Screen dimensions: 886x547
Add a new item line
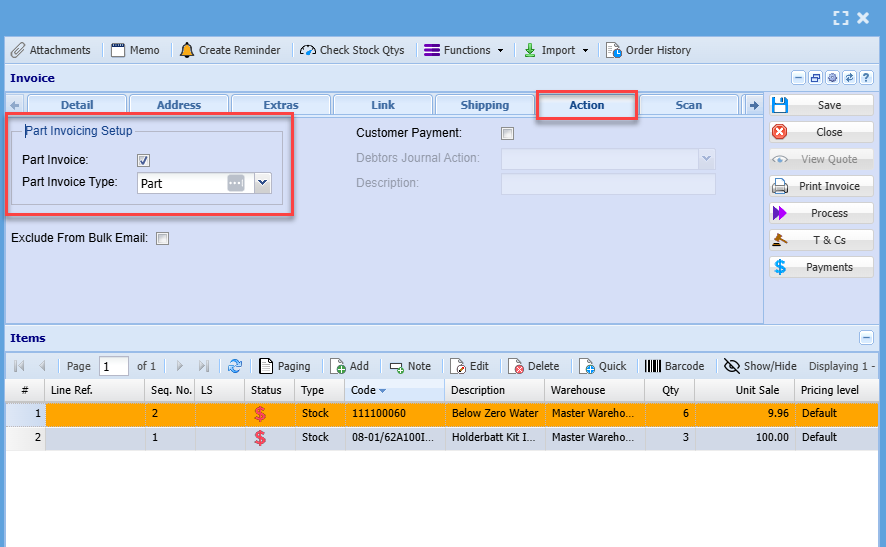click(x=349, y=366)
